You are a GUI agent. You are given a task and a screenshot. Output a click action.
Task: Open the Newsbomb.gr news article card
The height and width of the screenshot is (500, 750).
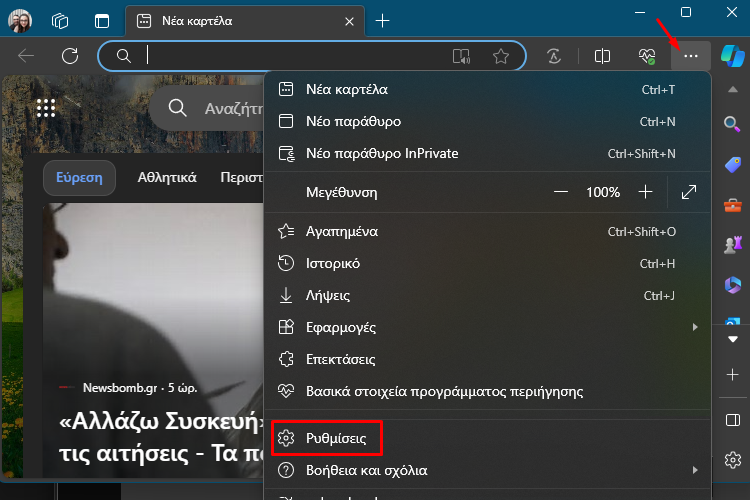click(153, 340)
